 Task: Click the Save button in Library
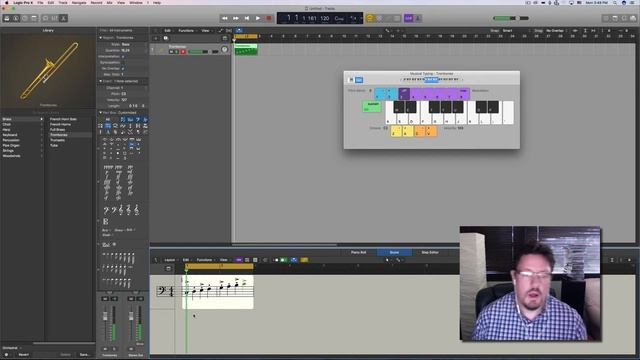(x=84, y=355)
